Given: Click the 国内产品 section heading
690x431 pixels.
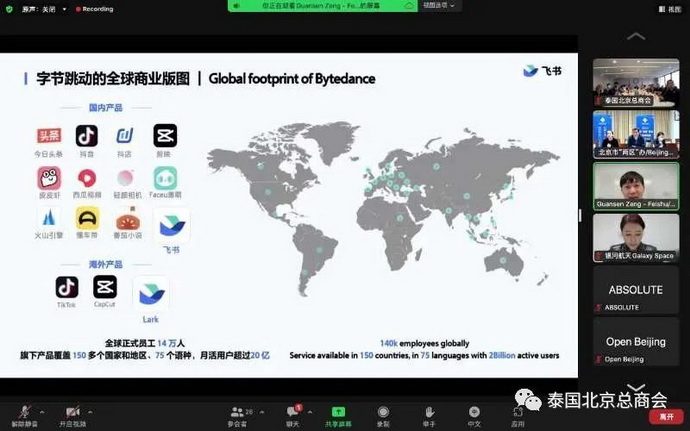Looking at the screenshot, I should [x=106, y=107].
